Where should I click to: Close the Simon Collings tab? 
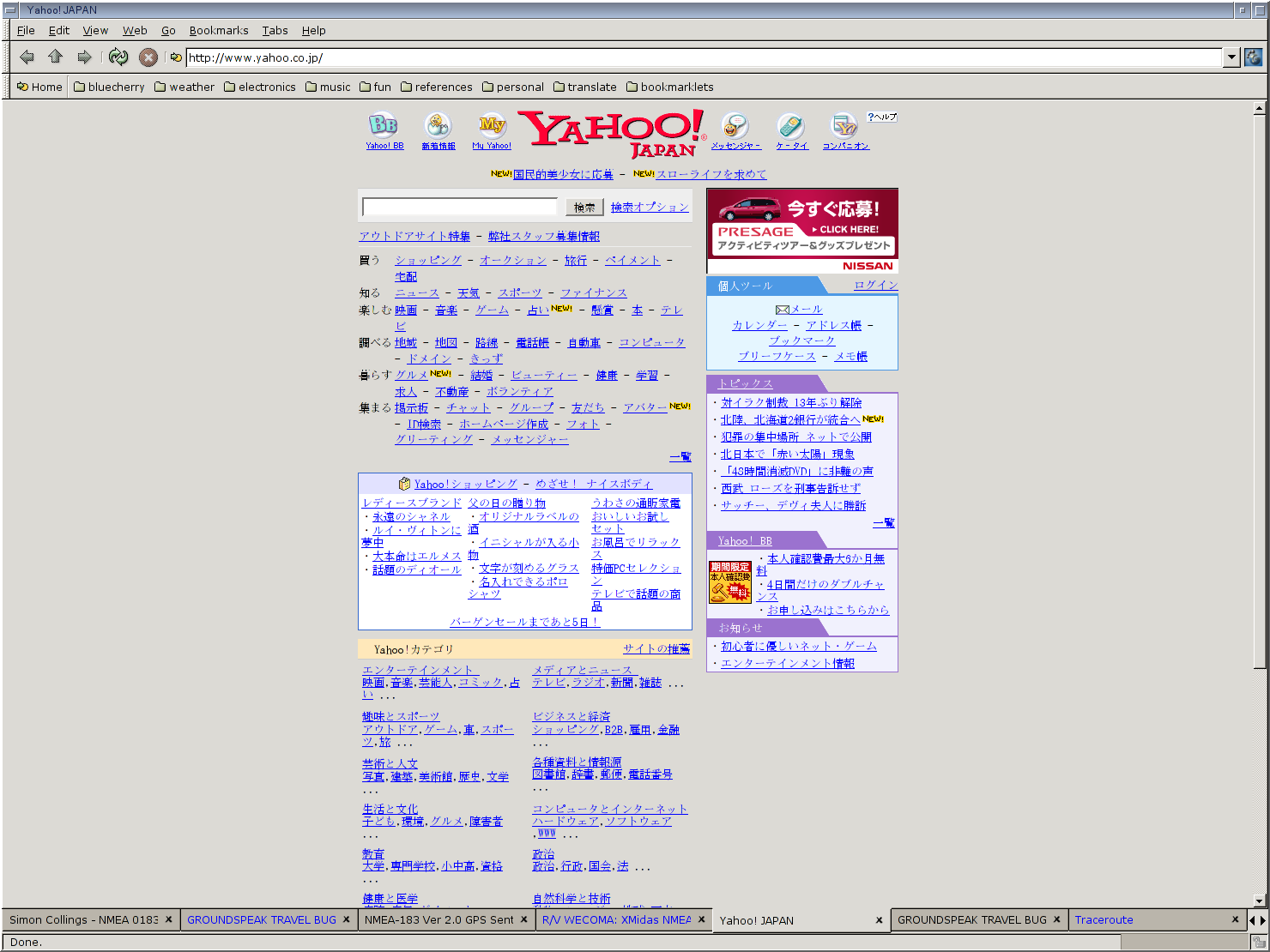click(168, 919)
